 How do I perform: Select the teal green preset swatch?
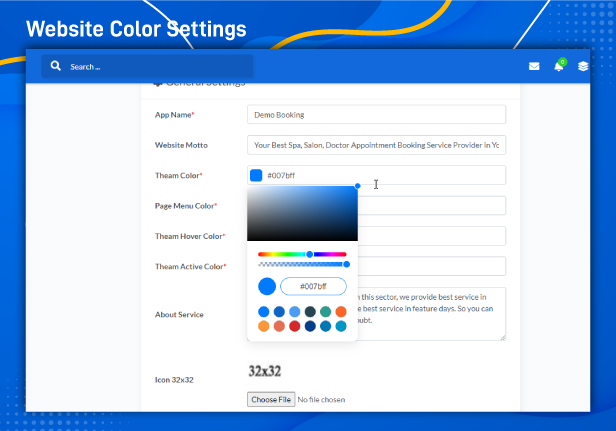click(326, 312)
